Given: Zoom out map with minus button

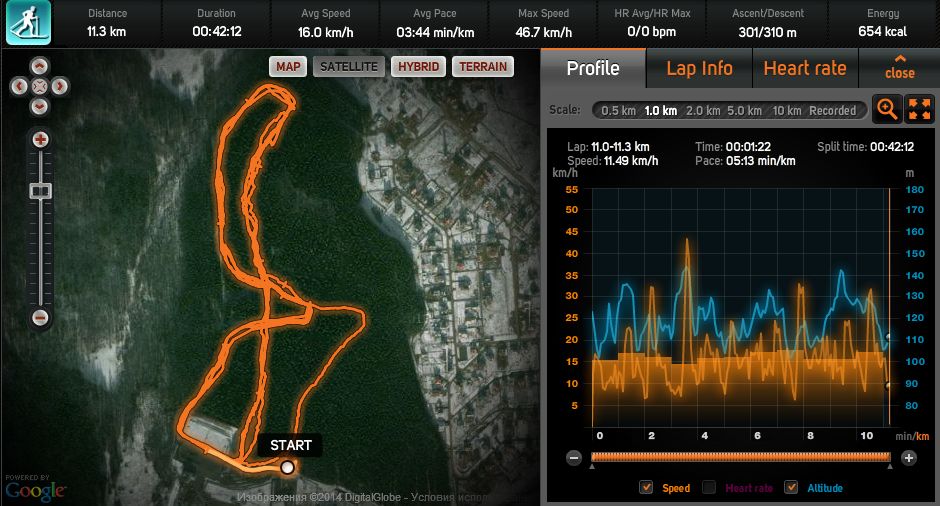Looking at the screenshot, I should tap(40, 318).
